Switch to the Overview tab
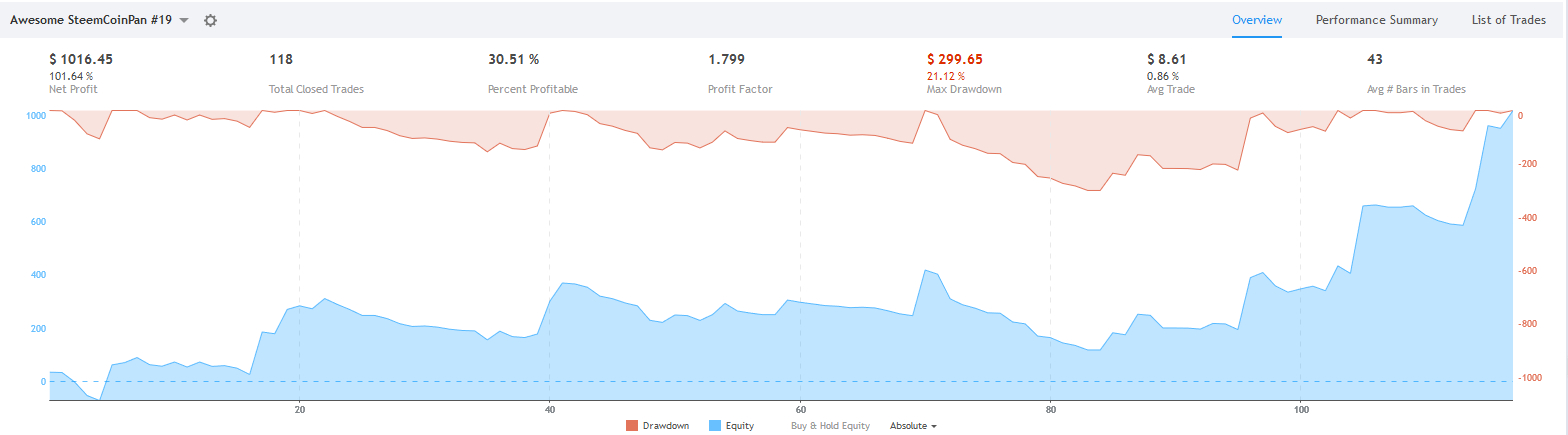The width and height of the screenshot is (1568, 435). (1257, 20)
